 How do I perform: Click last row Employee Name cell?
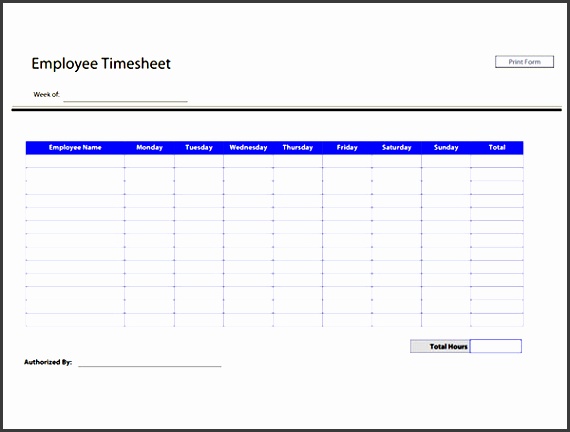coord(75,320)
